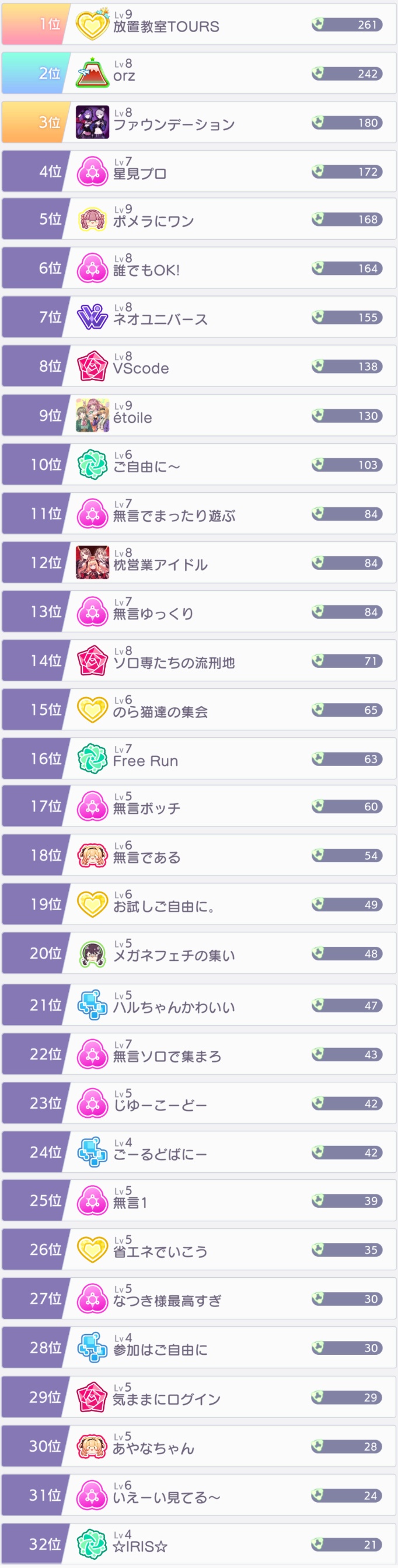
Task: Click the pink flower emblem of 星見プロ
Action: click(92, 172)
